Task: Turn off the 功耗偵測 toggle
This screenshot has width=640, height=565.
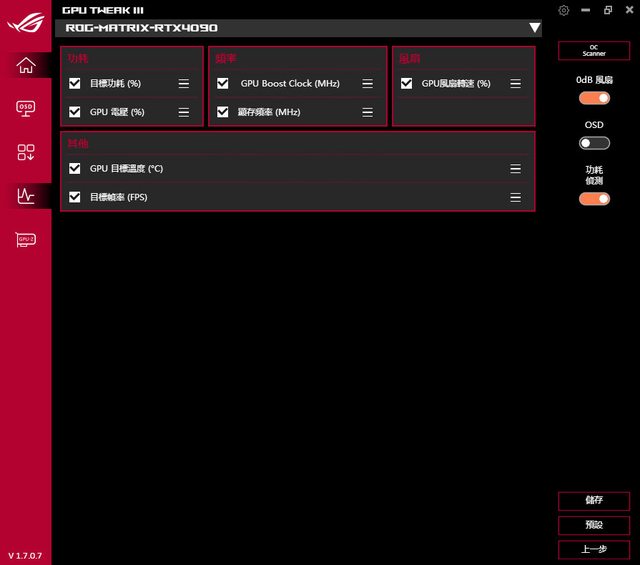Action: [594, 198]
